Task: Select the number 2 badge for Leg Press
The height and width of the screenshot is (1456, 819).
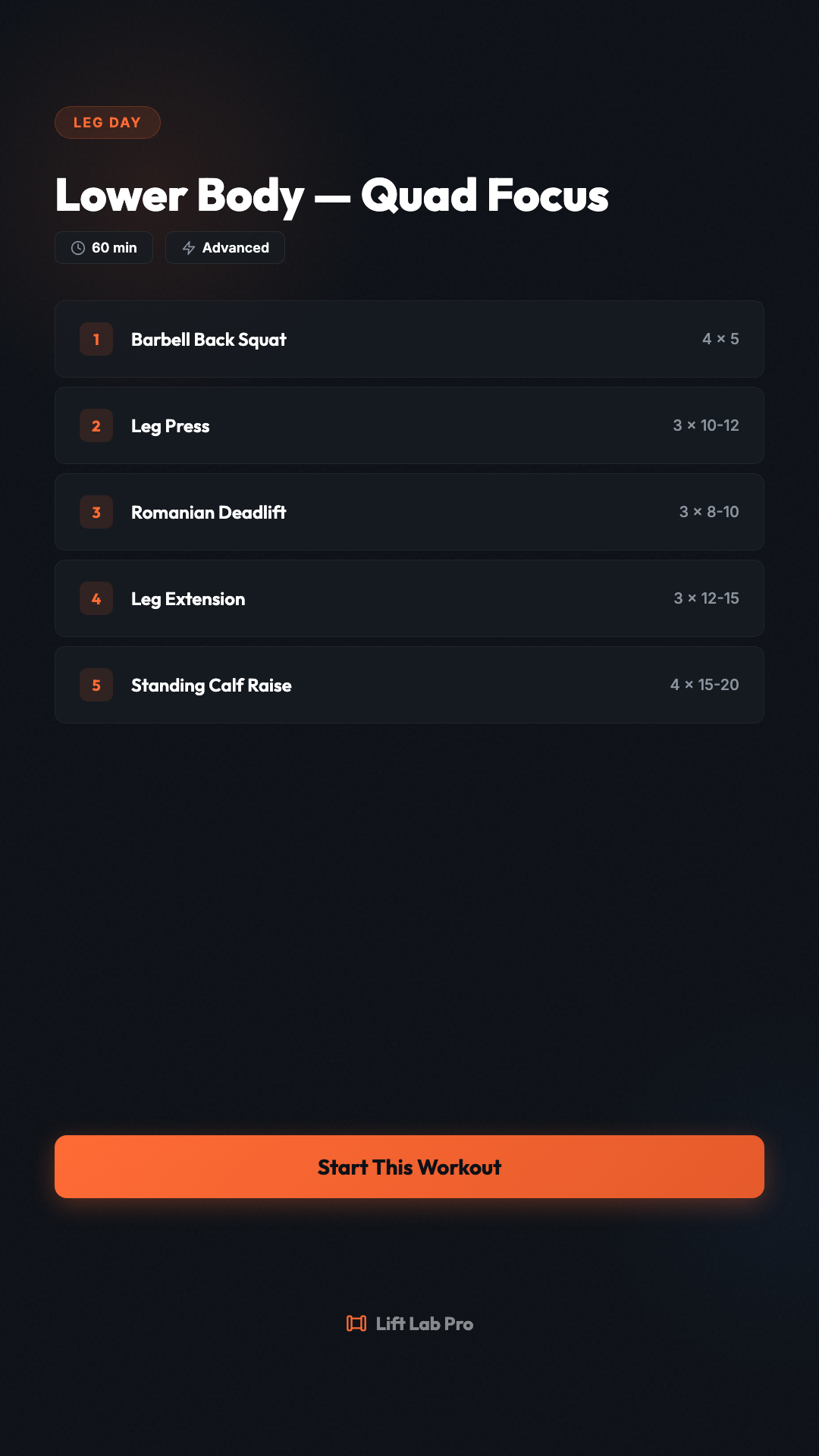Action: tap(96, 425)
